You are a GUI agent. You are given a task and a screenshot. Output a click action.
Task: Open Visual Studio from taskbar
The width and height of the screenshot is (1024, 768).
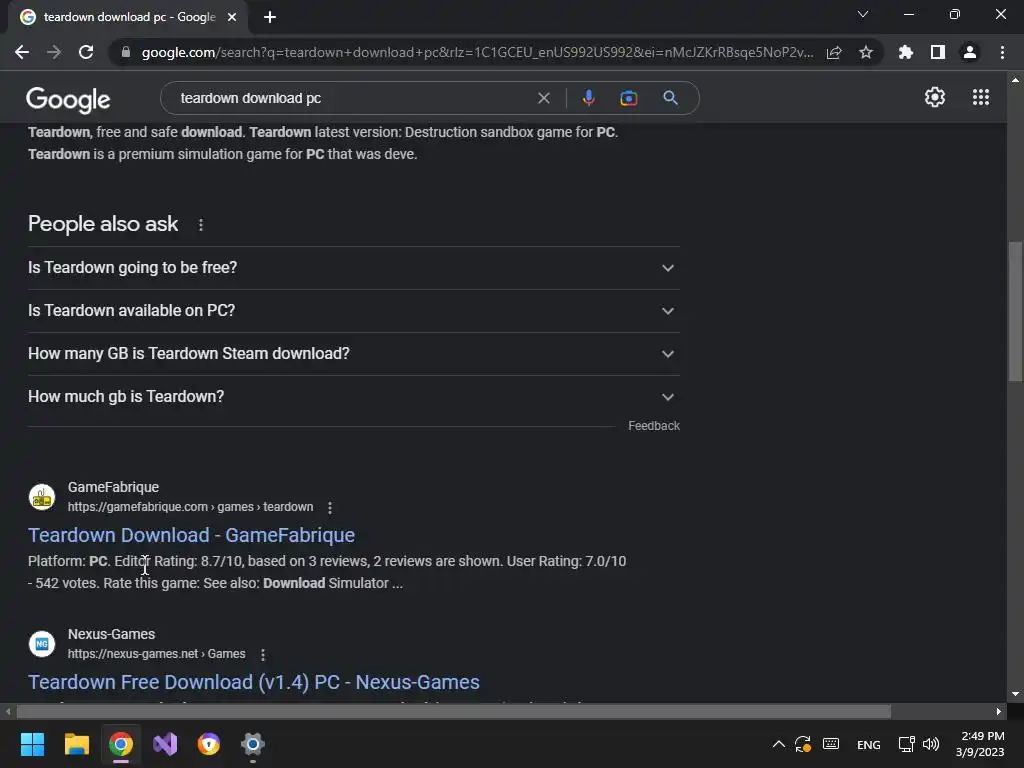(x=165, y=744)
